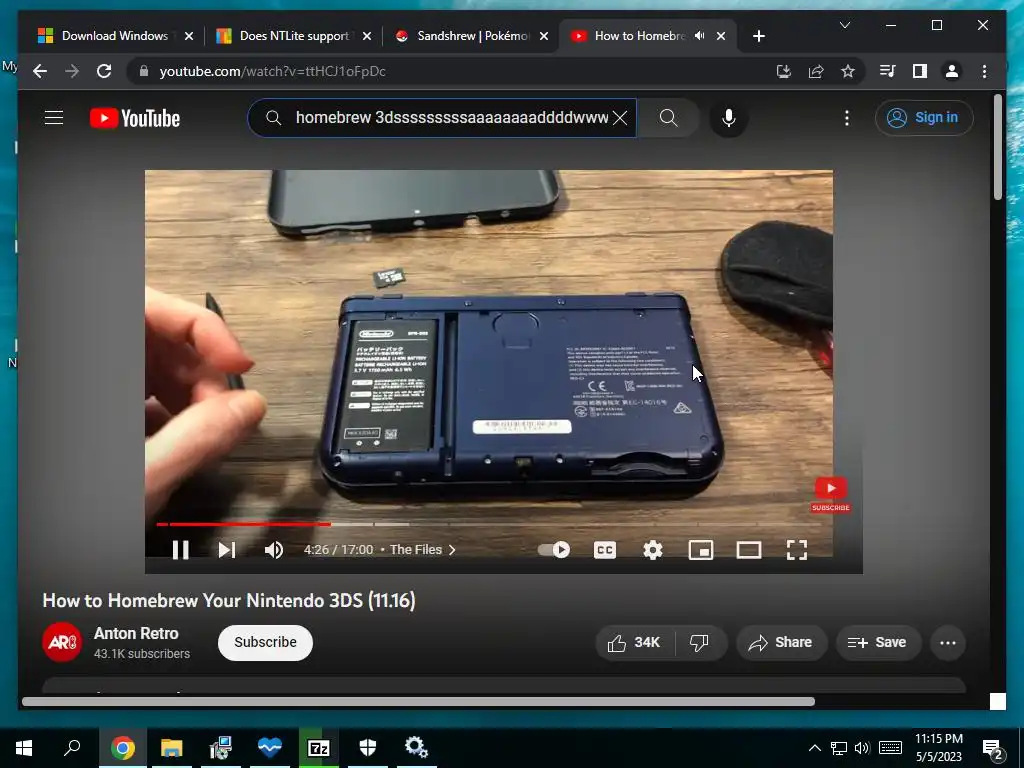Show hidden system tray icons
The width and height of the screenshot is (1024, 768).
(x=814, y=748)
